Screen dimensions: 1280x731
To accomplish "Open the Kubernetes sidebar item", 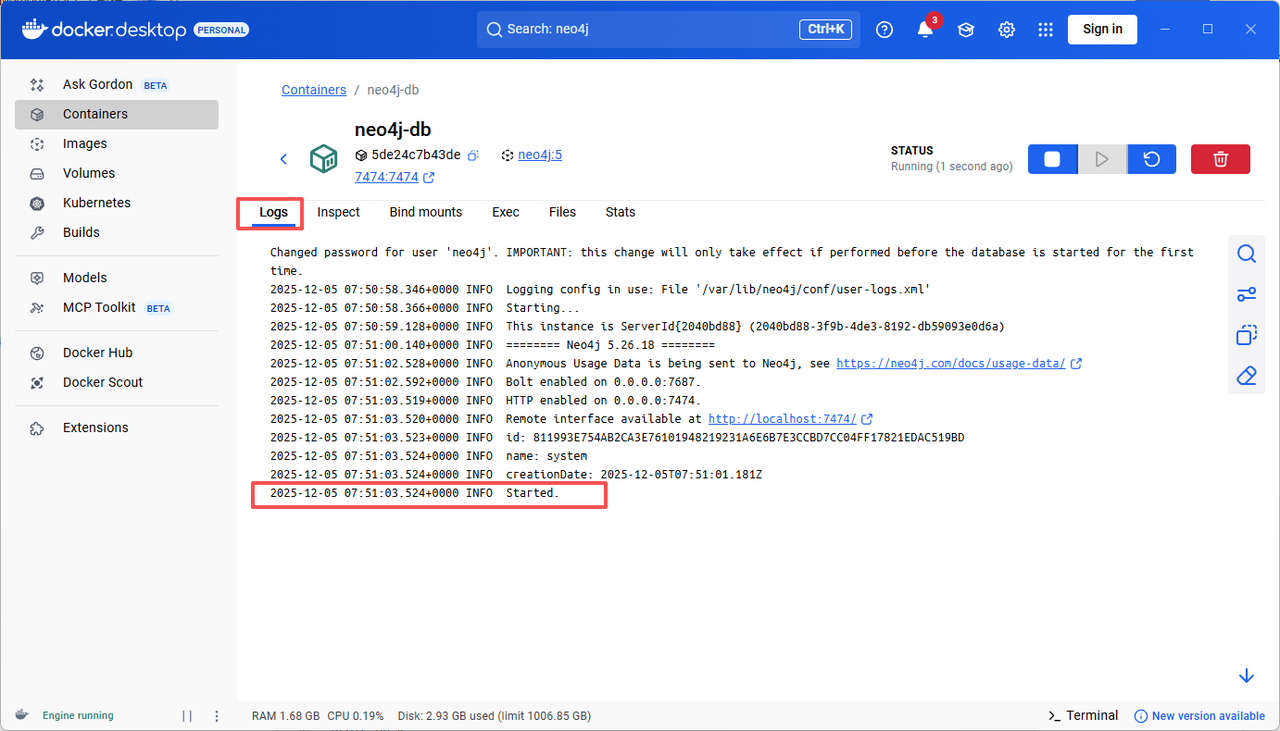I will [x=116, y=203].
